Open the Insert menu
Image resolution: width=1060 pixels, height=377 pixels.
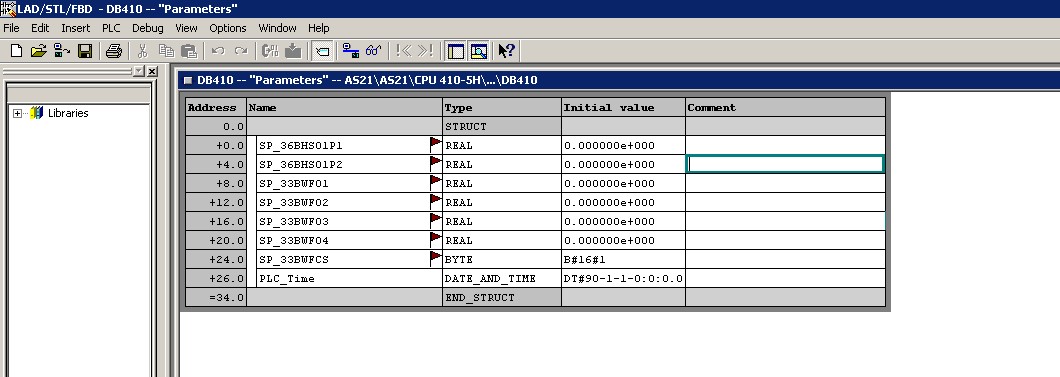pyautogui.click(x=76, y=28)
